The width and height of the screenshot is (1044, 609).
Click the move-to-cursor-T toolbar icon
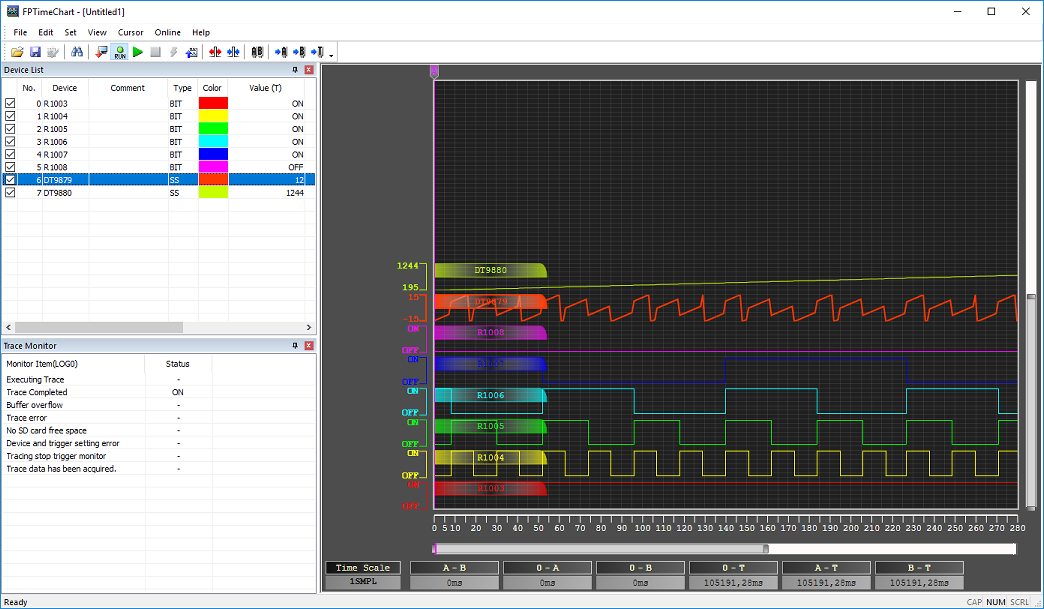point(317,52)
